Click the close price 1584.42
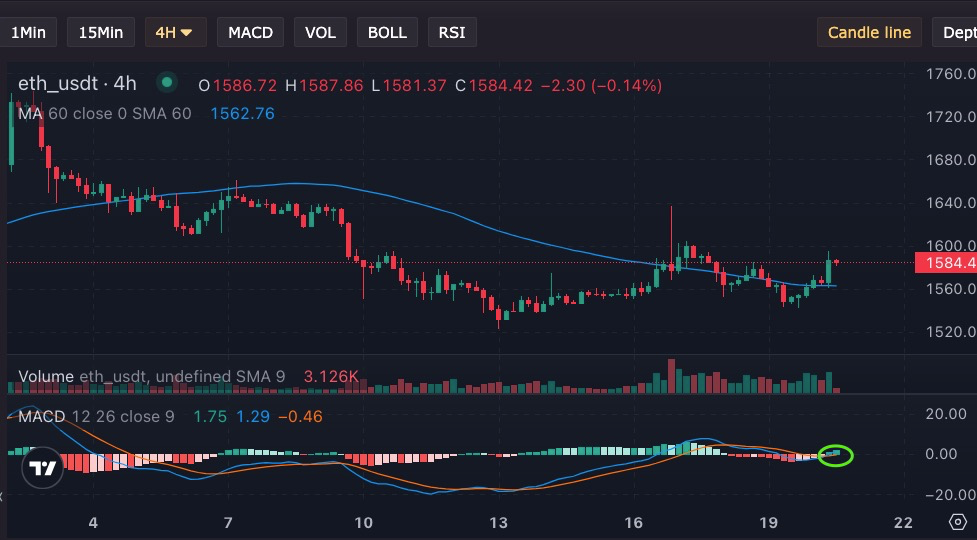977x540 pixels. coord(500,85)
